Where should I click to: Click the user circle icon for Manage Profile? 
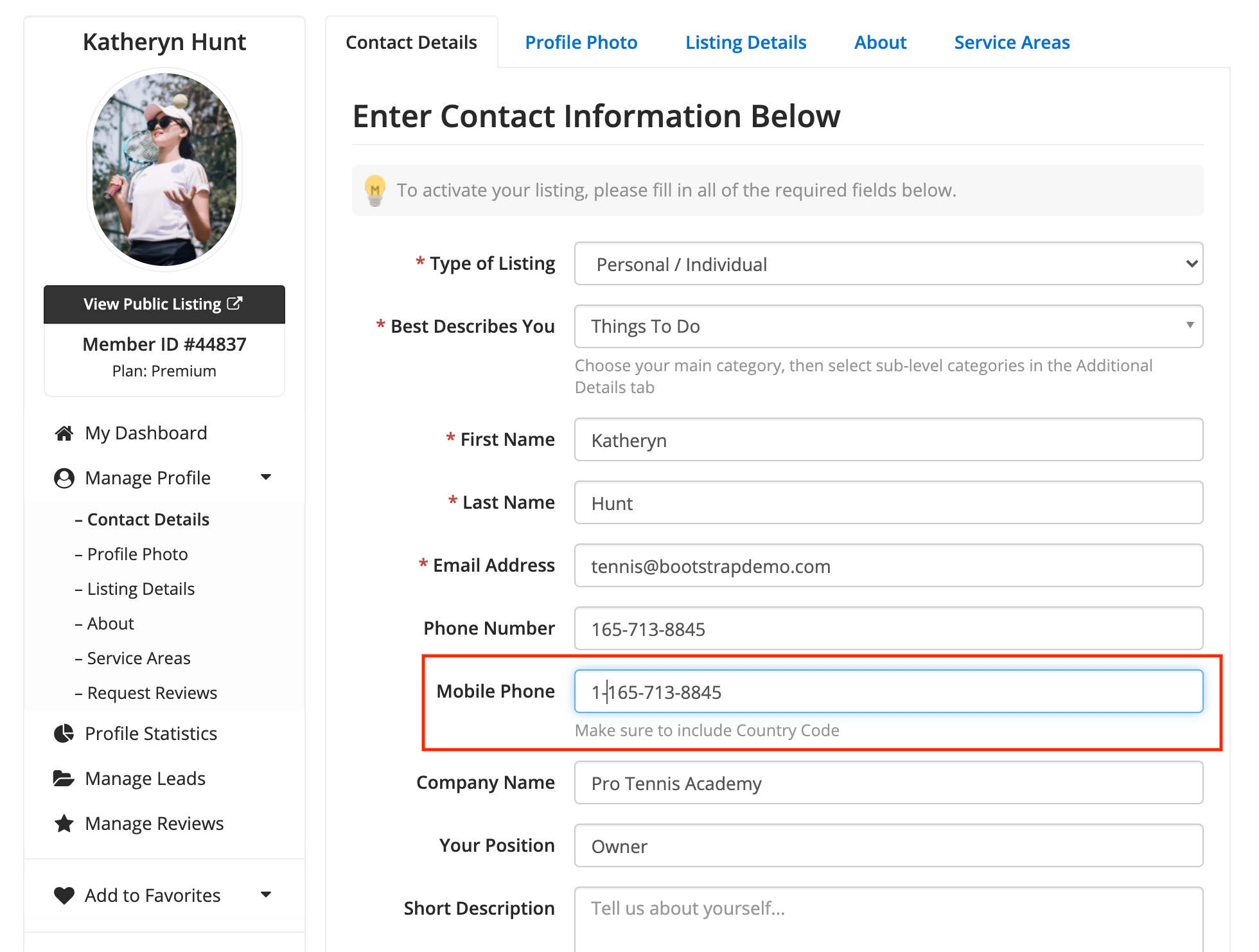tap(64, 478)
